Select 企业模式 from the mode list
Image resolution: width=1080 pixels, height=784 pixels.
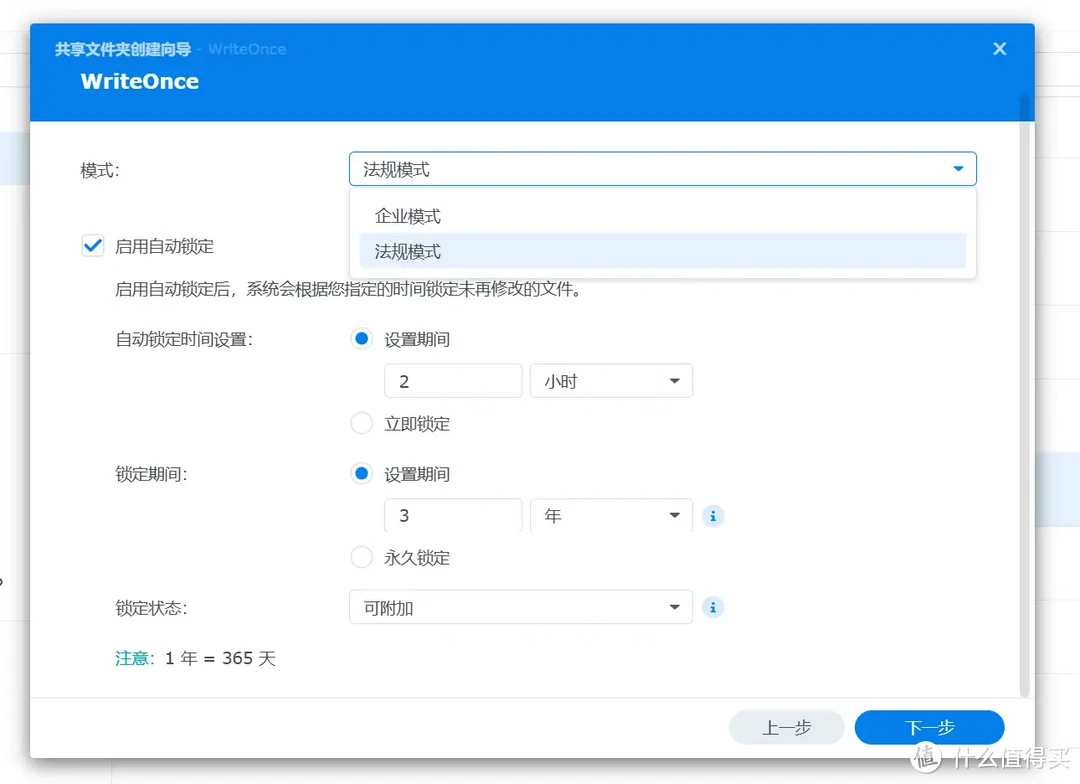pyautogui.click(x=408, y=215)
